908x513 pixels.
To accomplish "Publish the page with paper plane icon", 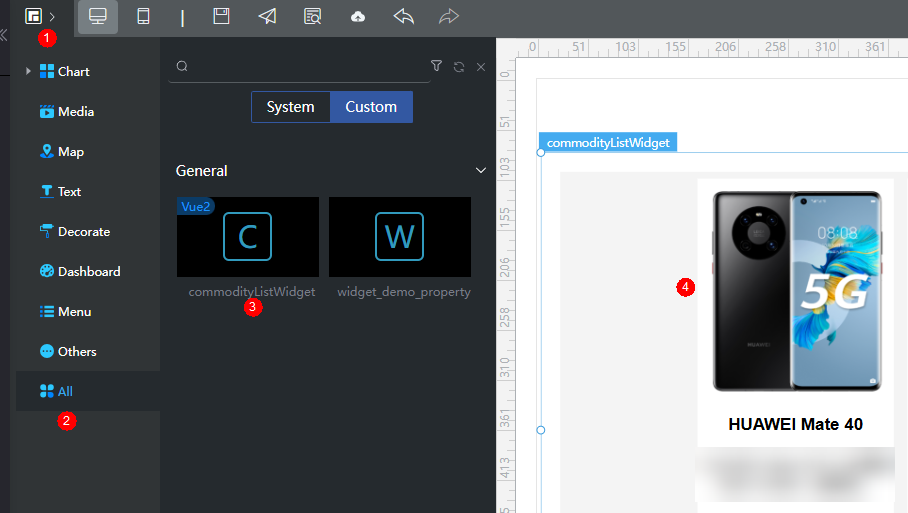I will [267, 16].
